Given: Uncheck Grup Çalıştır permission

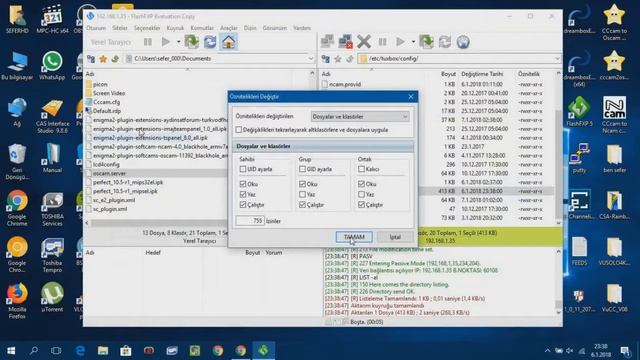Looking at the screenshot, I should (x=302, y=204).
